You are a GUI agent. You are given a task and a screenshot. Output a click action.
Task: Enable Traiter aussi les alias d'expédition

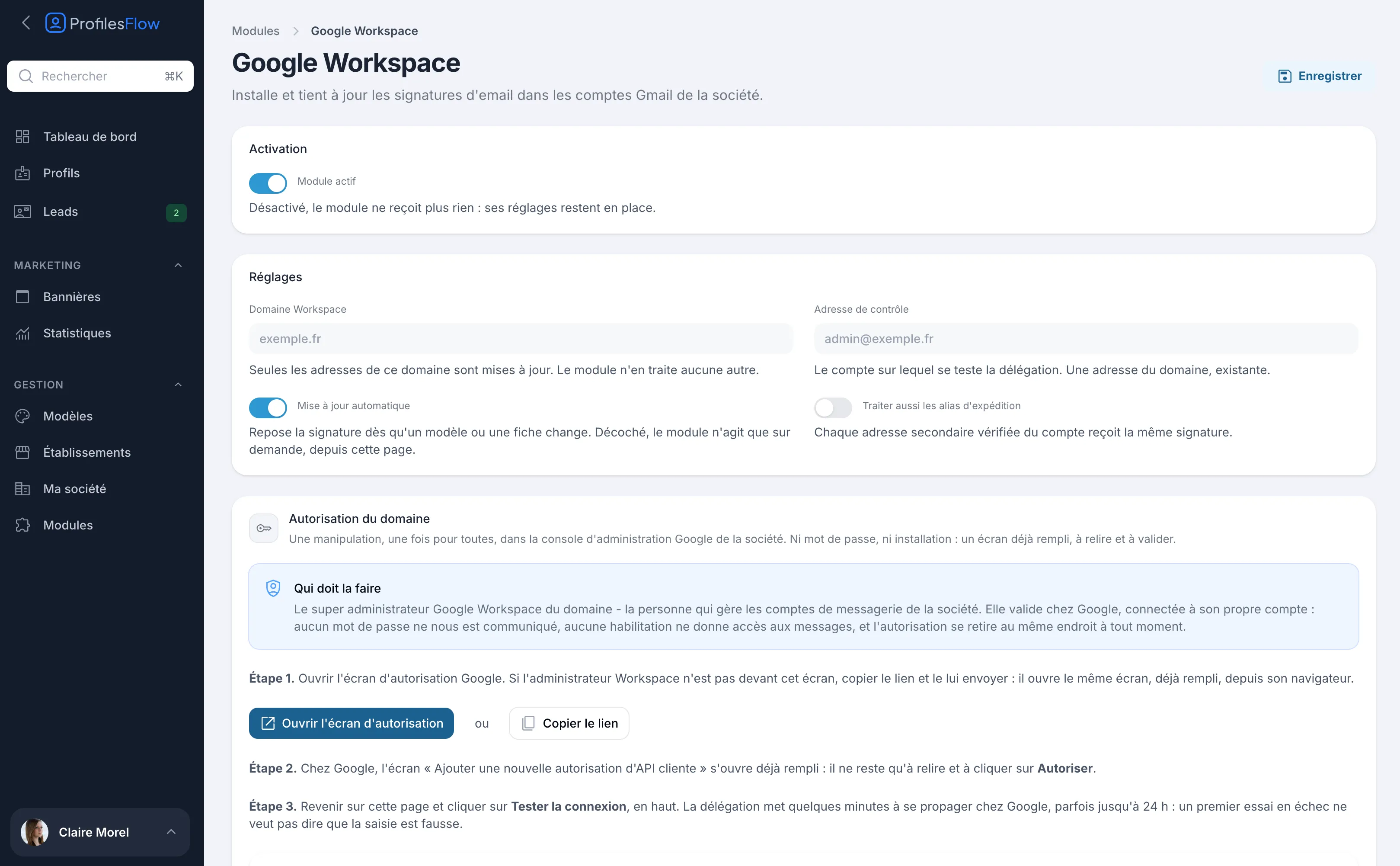coord(833,408)
